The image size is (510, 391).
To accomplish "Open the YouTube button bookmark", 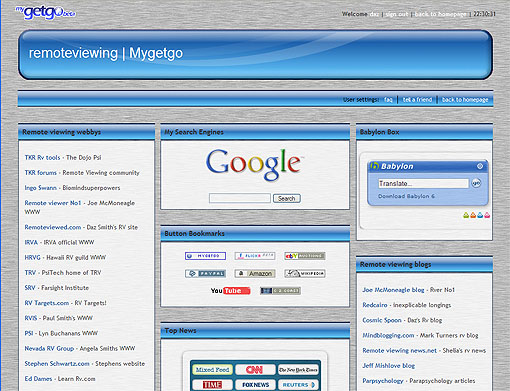I will pos(230,291).
